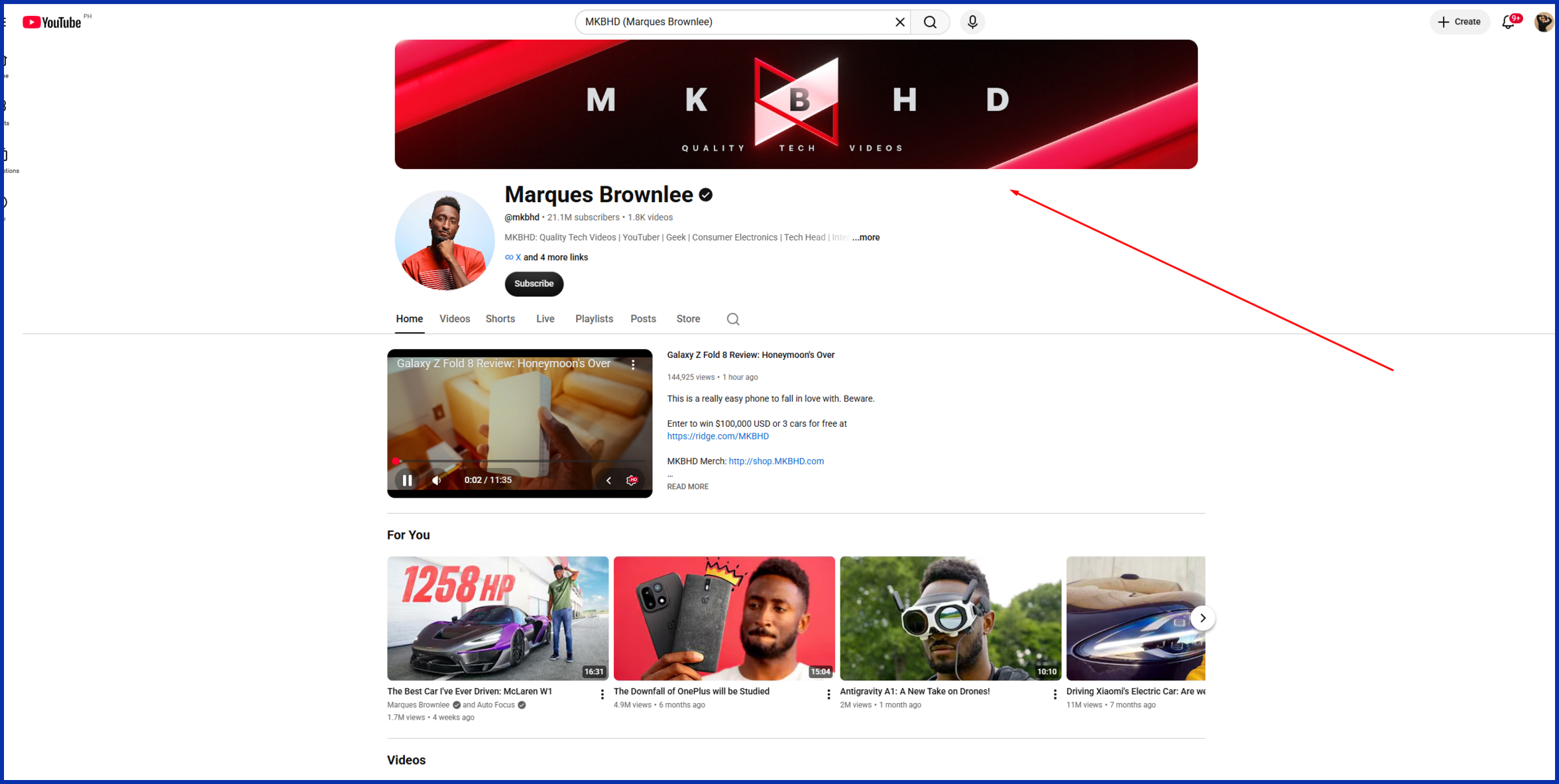Open the notifications bell
The width and height of the screenshot is (1559, 784).
pos(1509,22)
